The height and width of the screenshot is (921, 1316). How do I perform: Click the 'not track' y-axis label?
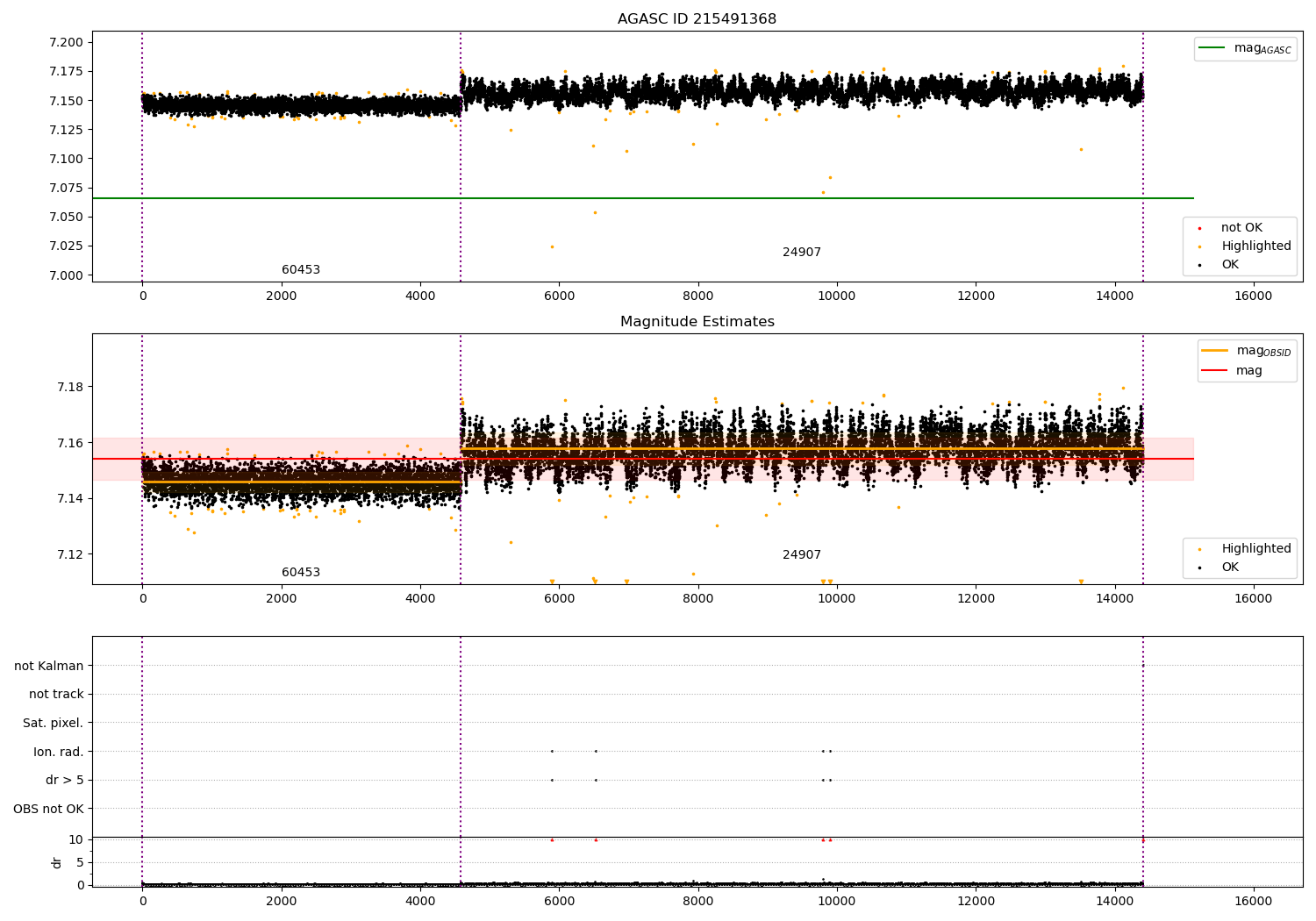point(56,695)
